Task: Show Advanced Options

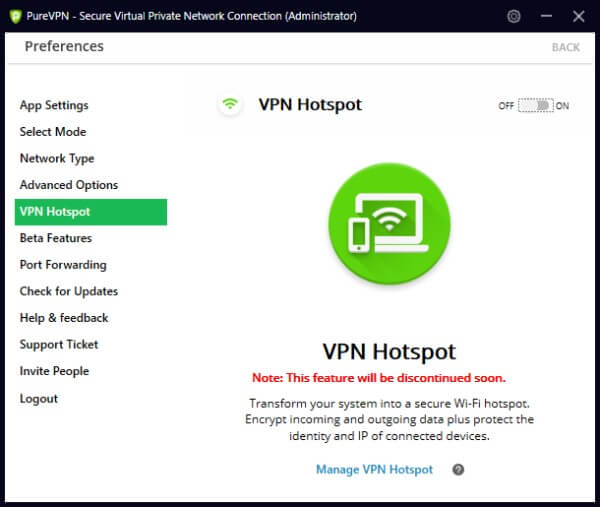Action: tap(69, 185)
